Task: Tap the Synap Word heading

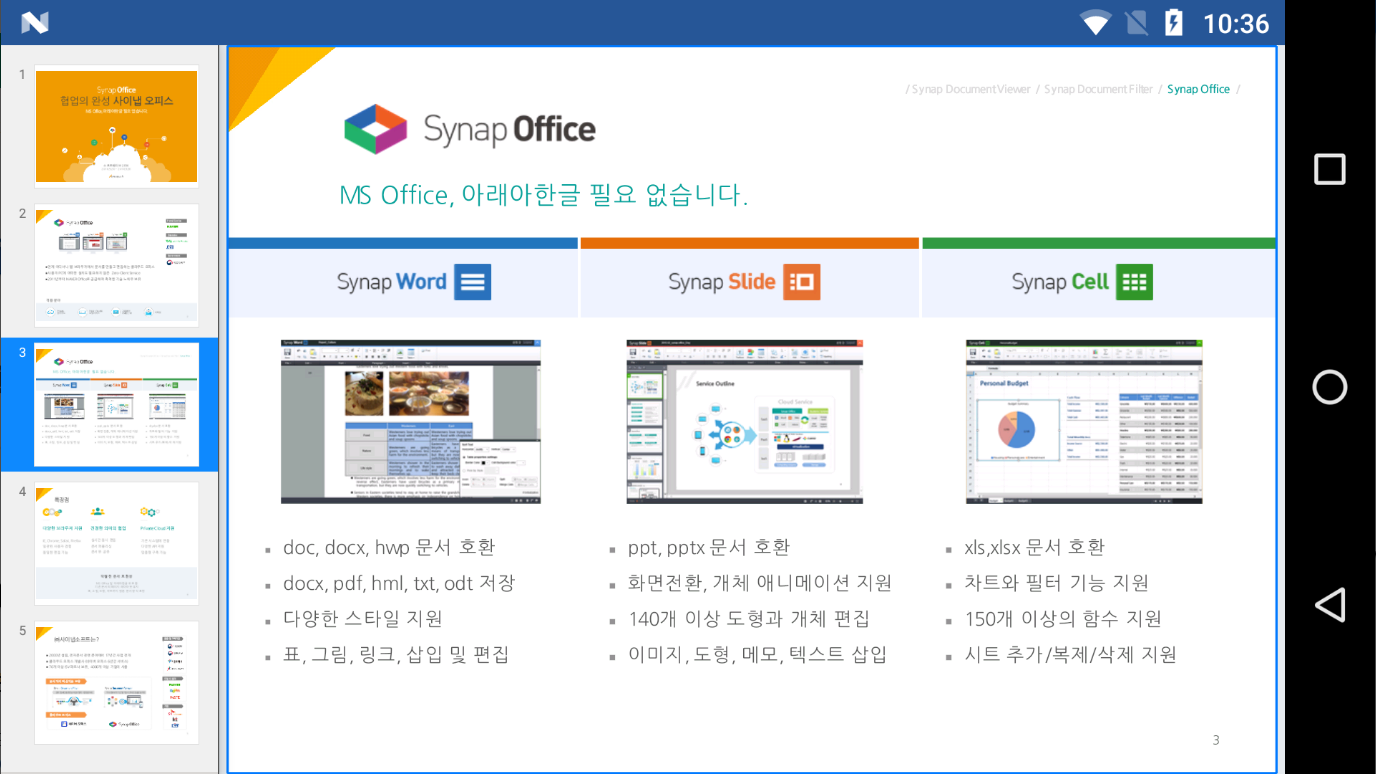Action: point(392,282)
